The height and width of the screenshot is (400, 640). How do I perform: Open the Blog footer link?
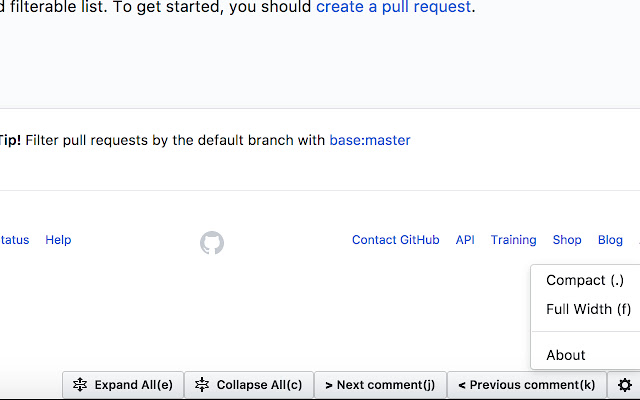pos(610,240)
